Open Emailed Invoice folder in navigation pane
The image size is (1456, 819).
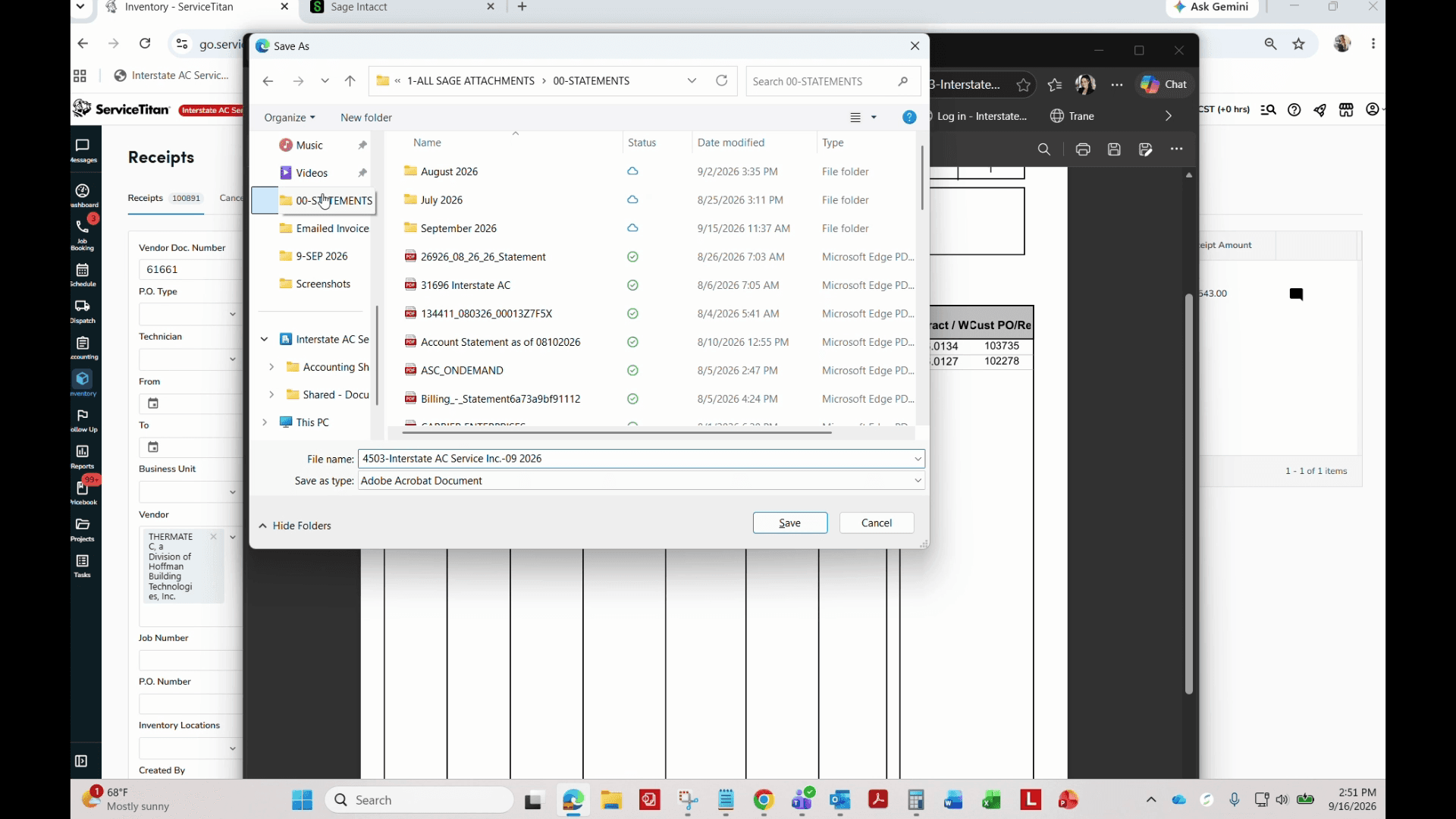[x=332, y=228]
